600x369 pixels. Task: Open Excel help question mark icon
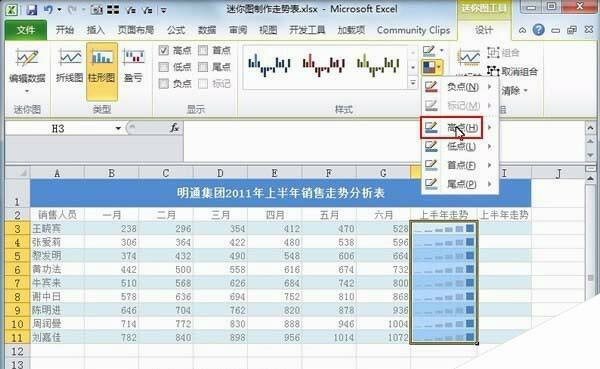point(538,30)
